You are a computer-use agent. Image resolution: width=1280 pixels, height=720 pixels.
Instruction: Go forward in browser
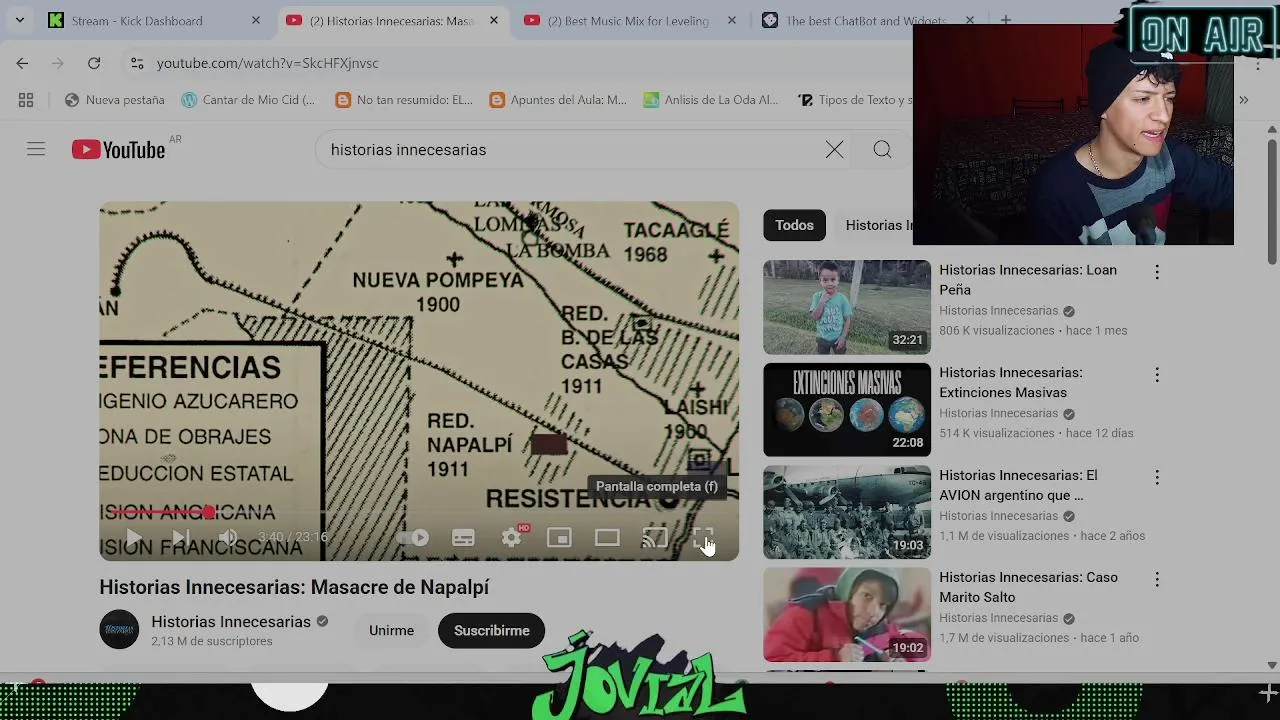[x=58, y=63]
